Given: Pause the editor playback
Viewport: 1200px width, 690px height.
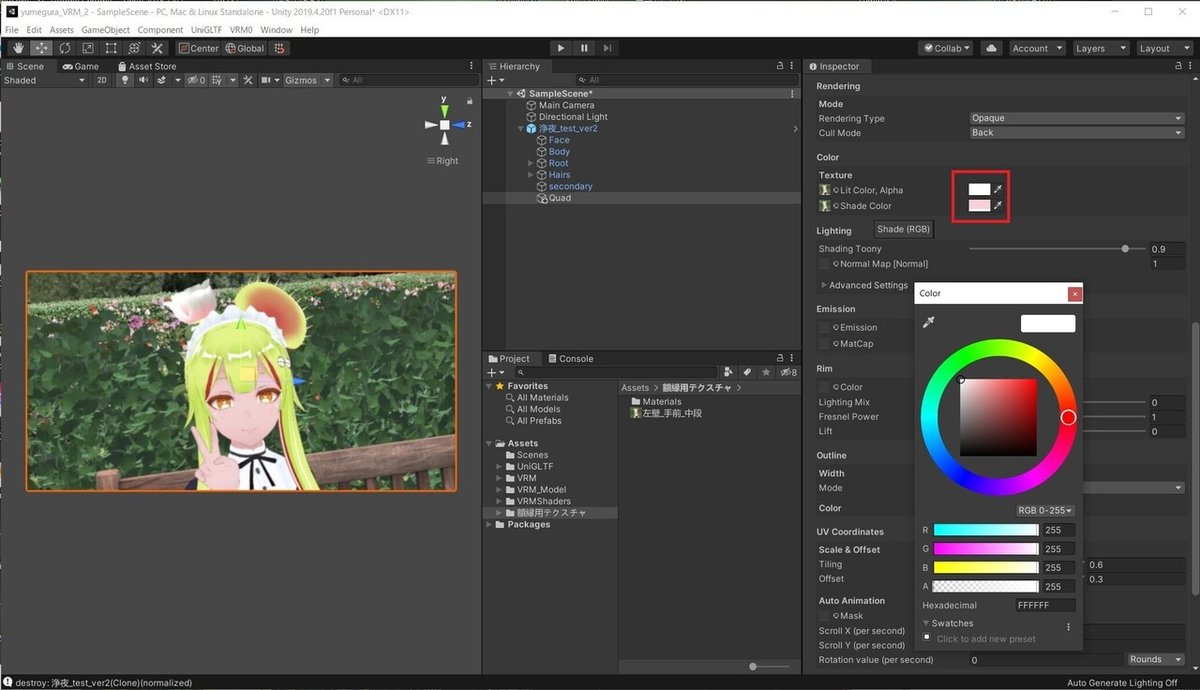Looking at the screenshot, I should [584, 48].
